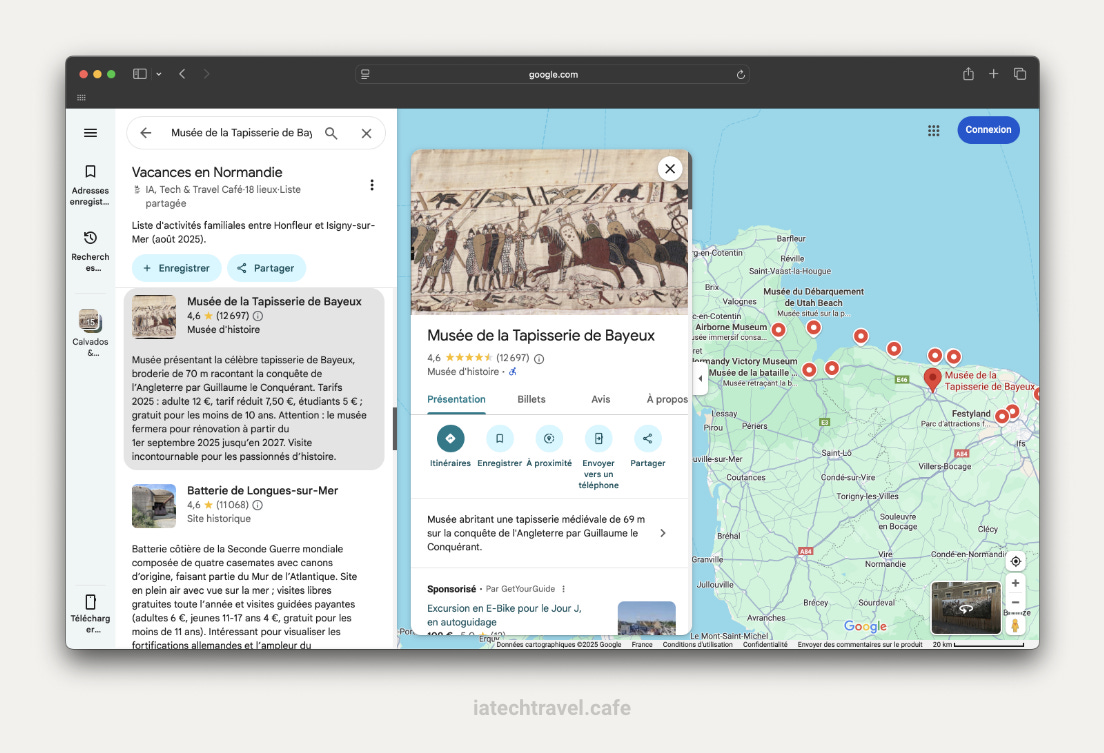Collapse side panel using arrow tab
1104x753 pixels.
click(x=700, y=378)
